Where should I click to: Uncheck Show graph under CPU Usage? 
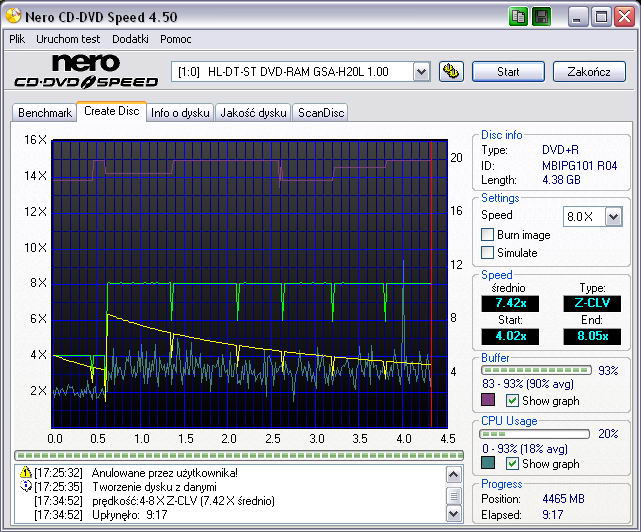[x=513, y=464]
